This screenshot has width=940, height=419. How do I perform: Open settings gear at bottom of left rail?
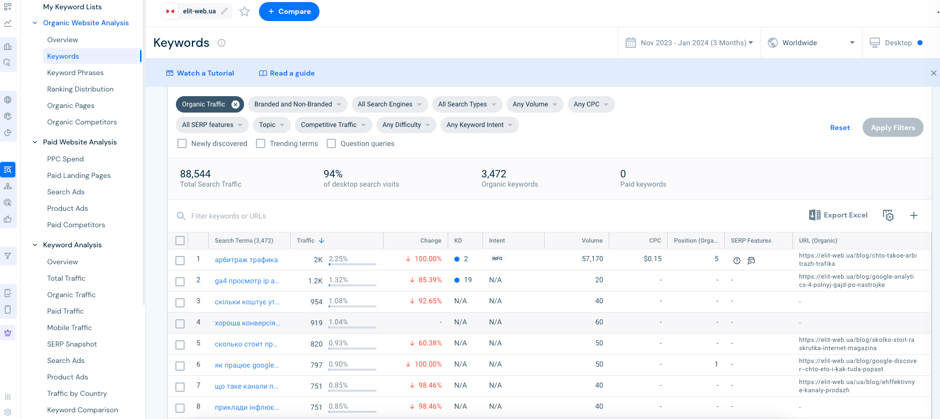point(7,412)
